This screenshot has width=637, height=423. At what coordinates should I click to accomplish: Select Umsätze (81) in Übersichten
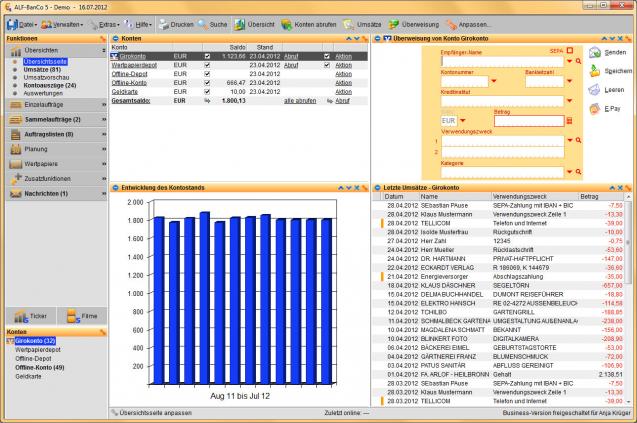(42, 69)
